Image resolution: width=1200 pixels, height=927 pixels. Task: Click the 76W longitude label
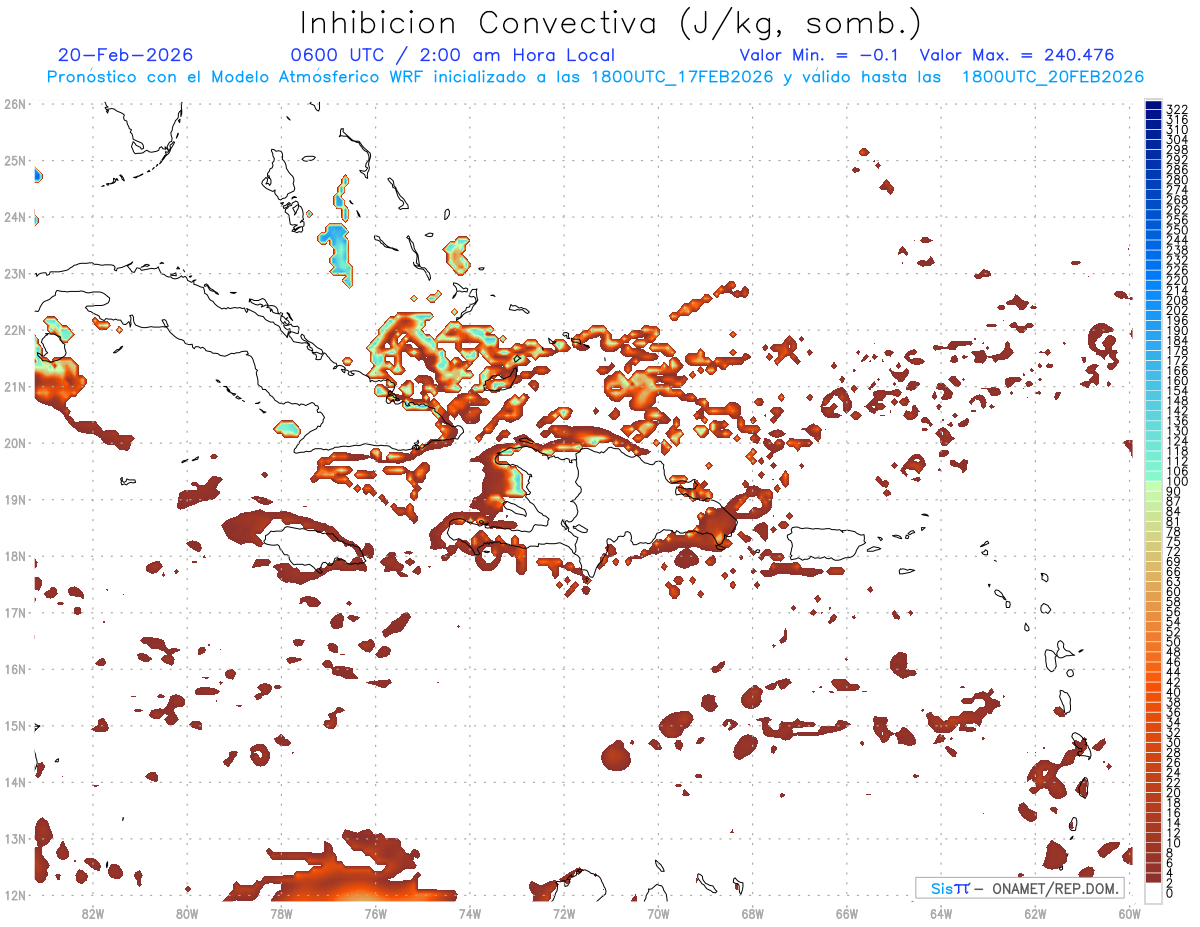375,913
